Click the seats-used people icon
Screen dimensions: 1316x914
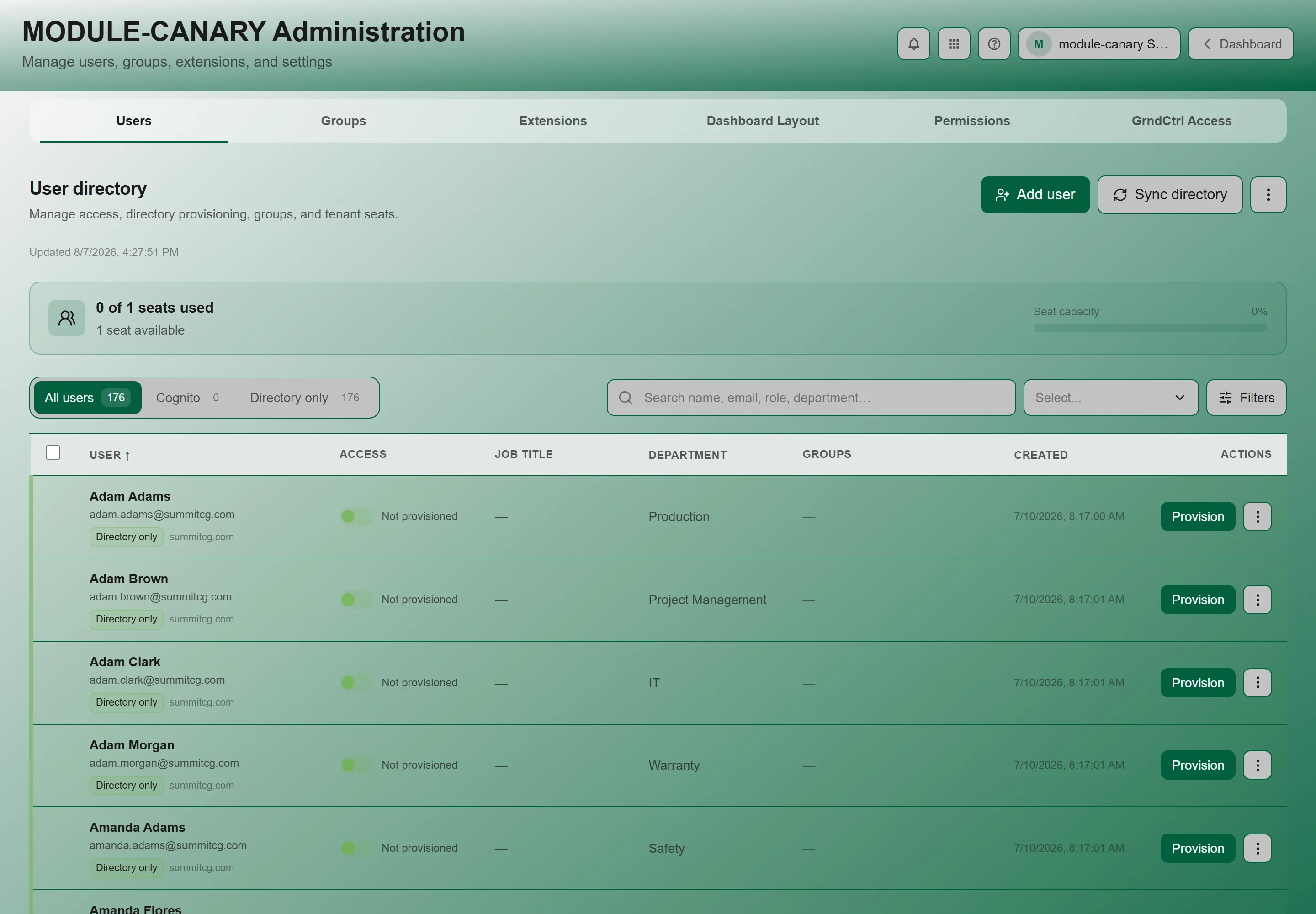pos(66,318)
